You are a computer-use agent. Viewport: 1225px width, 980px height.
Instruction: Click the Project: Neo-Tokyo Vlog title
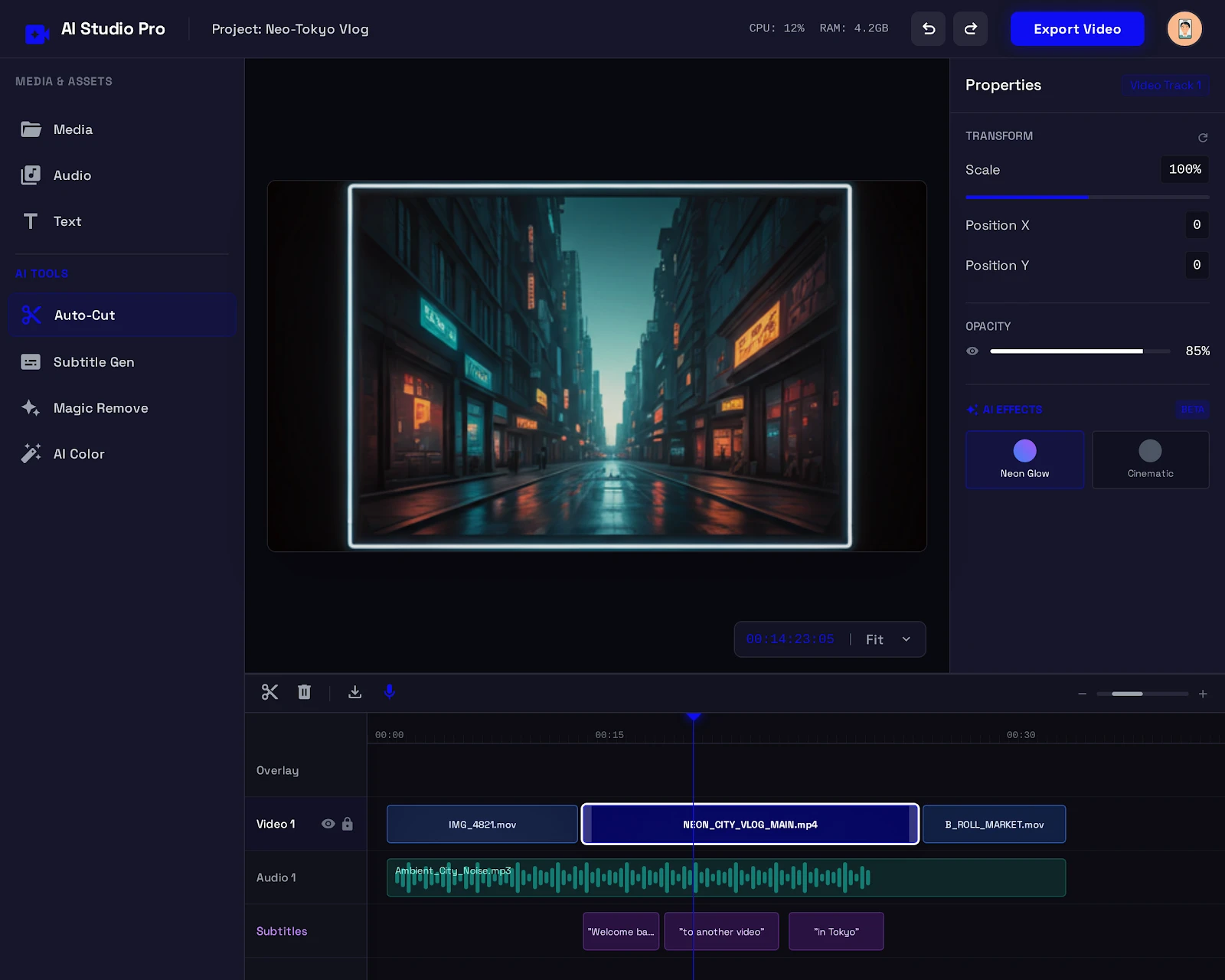[x=290, y=29]
